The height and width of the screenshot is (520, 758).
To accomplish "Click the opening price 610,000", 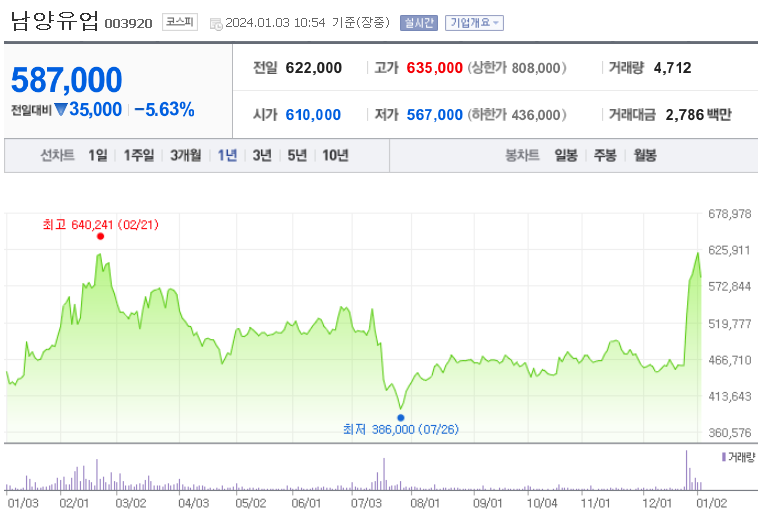I will (313, 115).
